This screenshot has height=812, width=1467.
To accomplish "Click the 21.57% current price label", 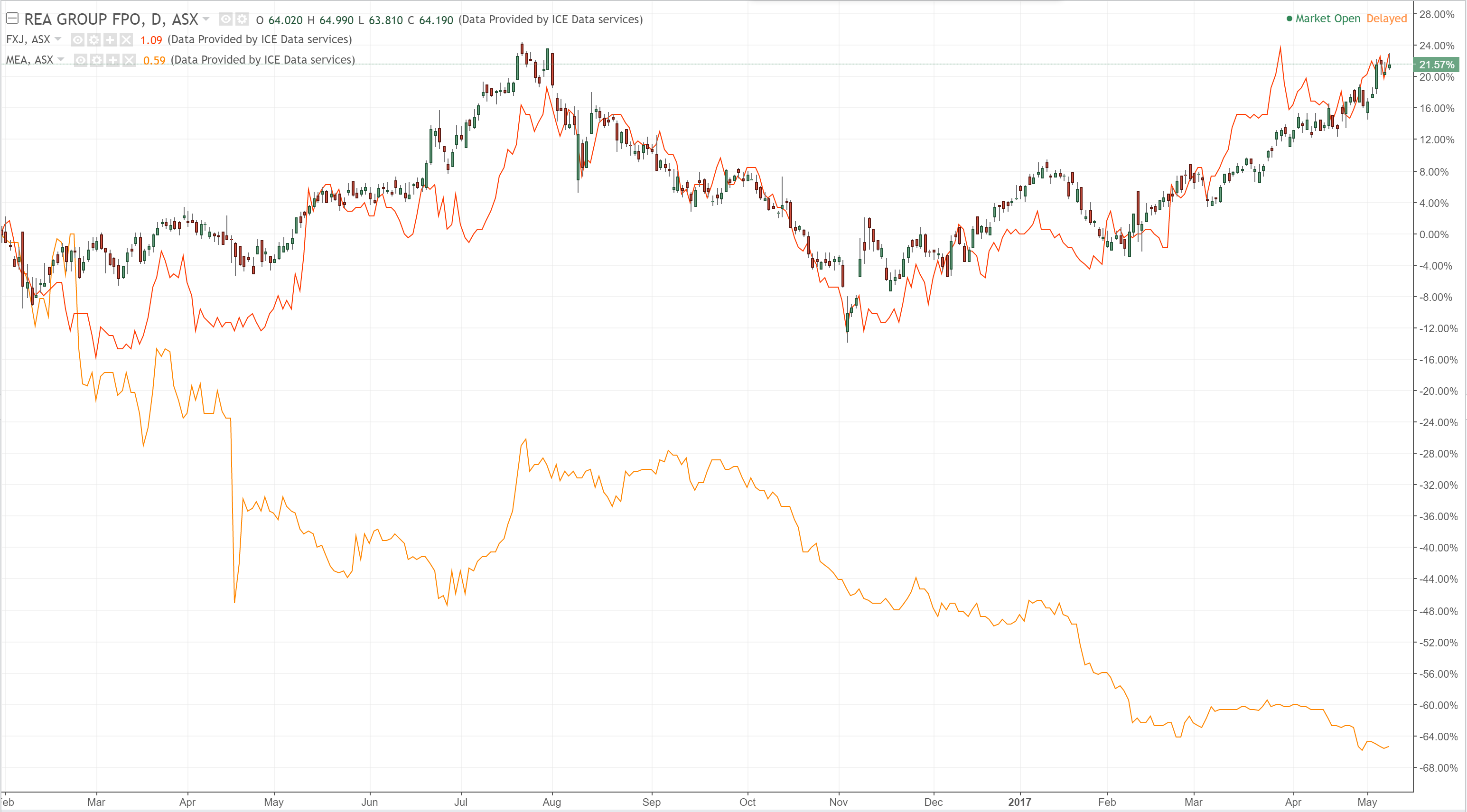I will point(1436,65).
